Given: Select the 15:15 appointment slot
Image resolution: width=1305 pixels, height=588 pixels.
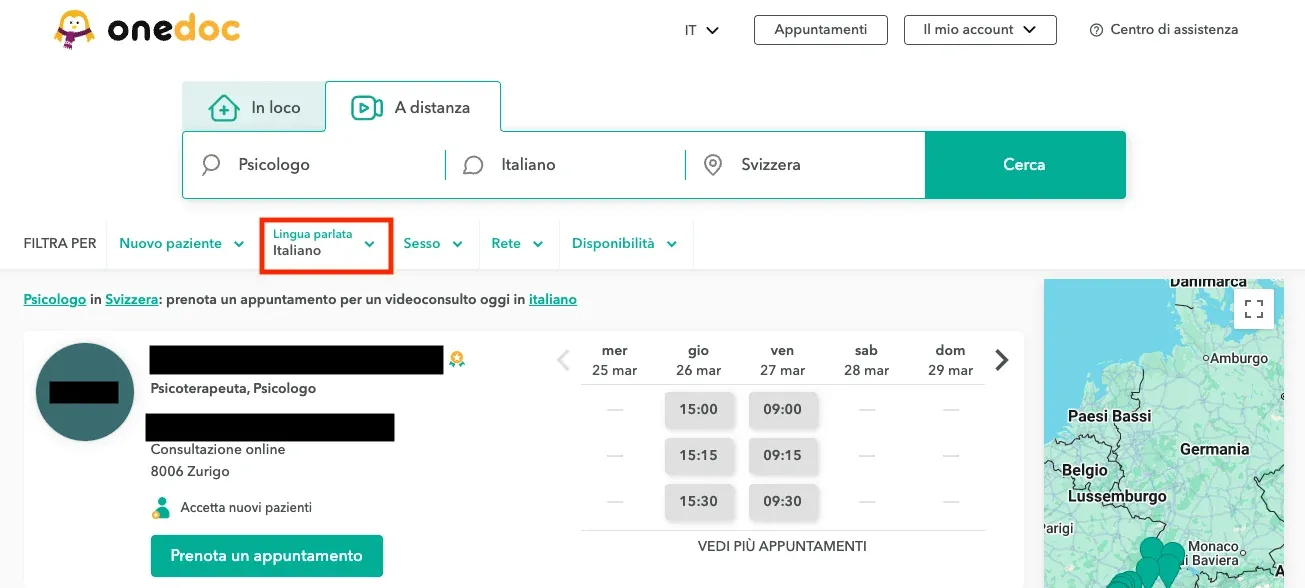Looking at the screenshot, I should coord(699,455).
